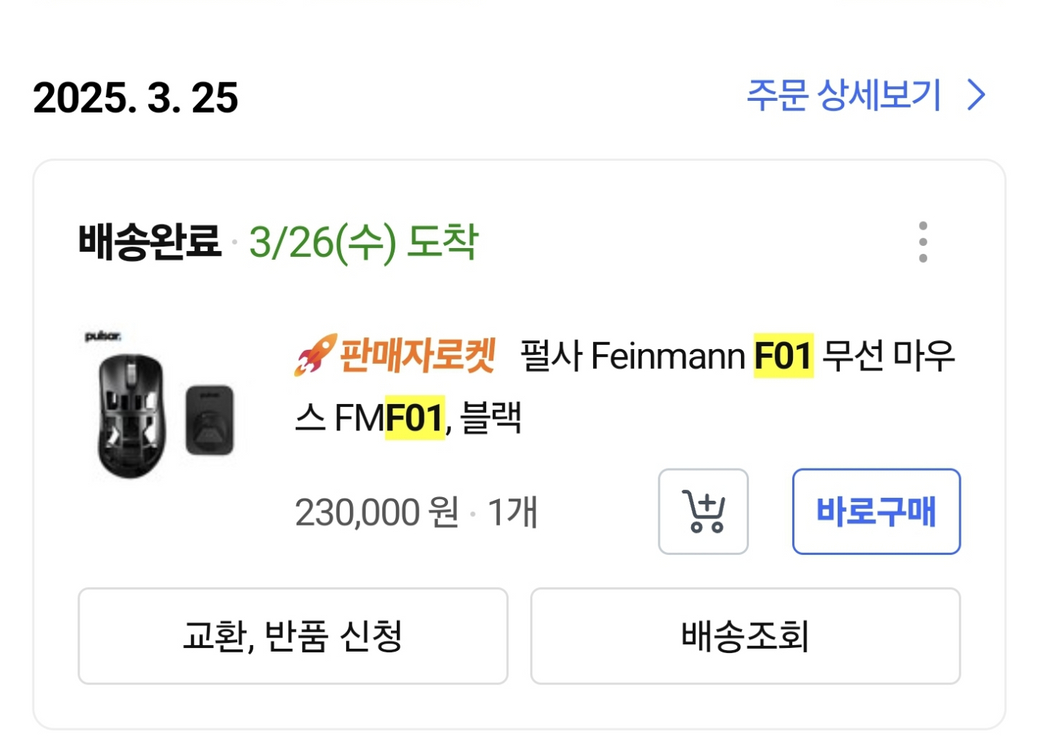Click the Pulsar mouse product thumbnail
1039x750 pixels.
[x=160, y=400]
